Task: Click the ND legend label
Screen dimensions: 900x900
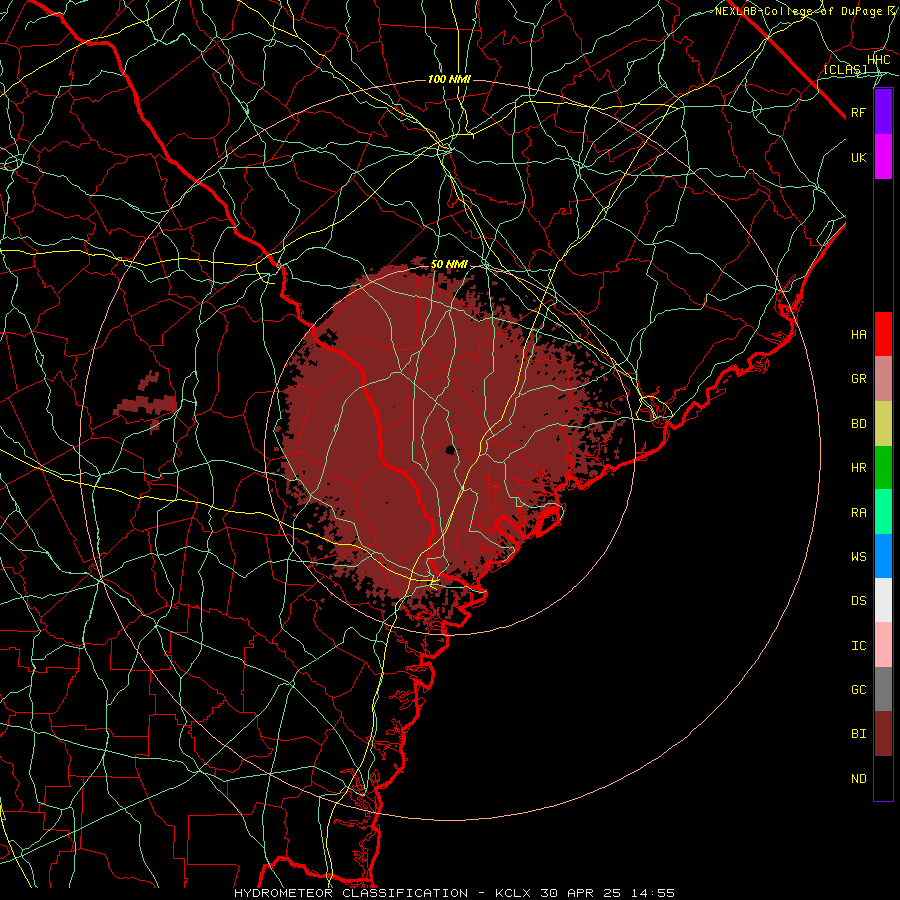Action: [x=859, y=779]
